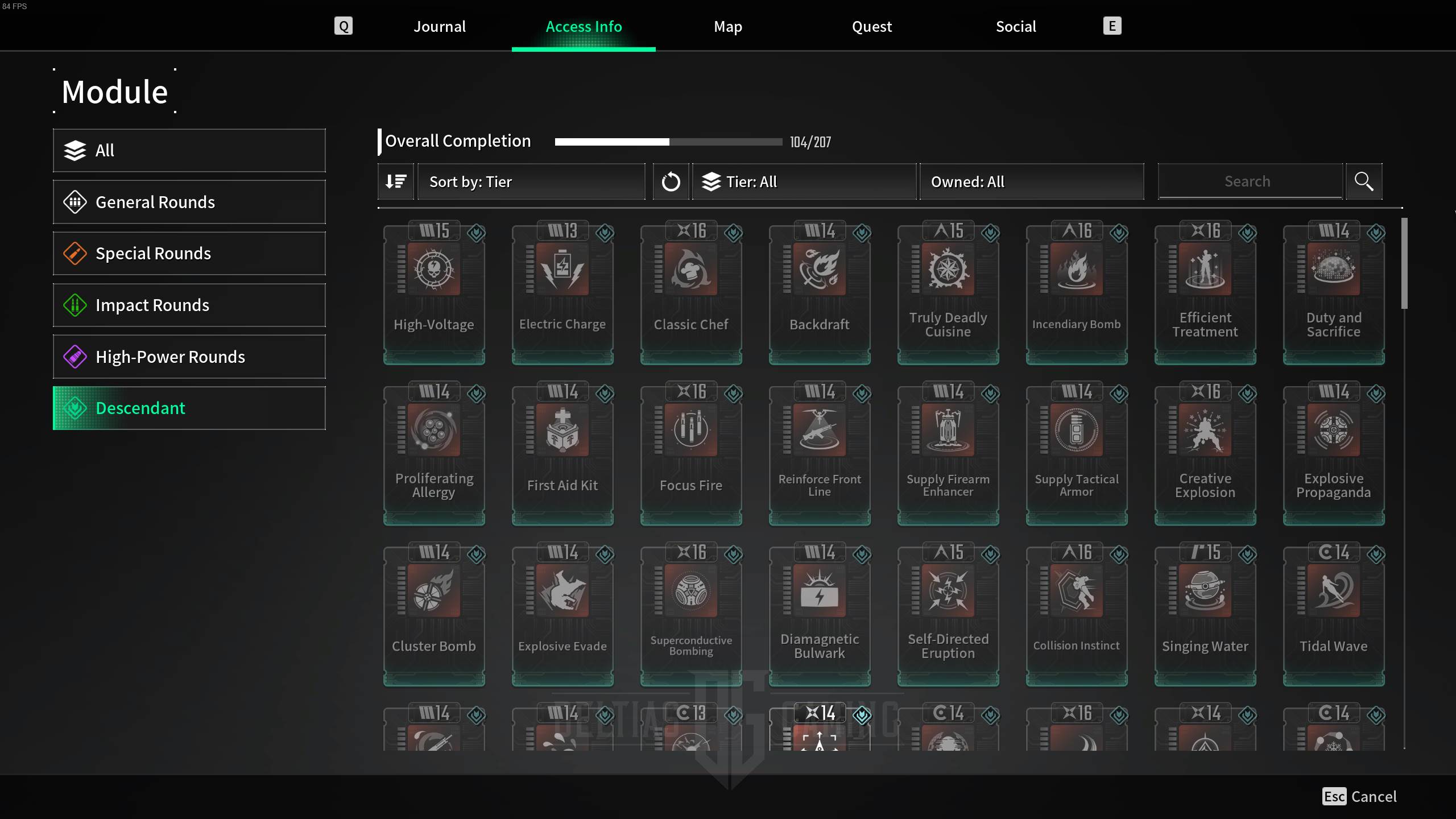1456x819 pixels.
Task: Select the All module category
Action: coord(189,150)
